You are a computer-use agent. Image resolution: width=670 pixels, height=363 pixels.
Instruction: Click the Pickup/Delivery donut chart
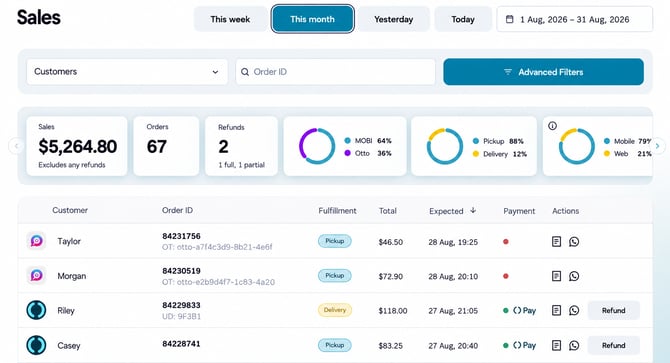(x=445, y=146)
